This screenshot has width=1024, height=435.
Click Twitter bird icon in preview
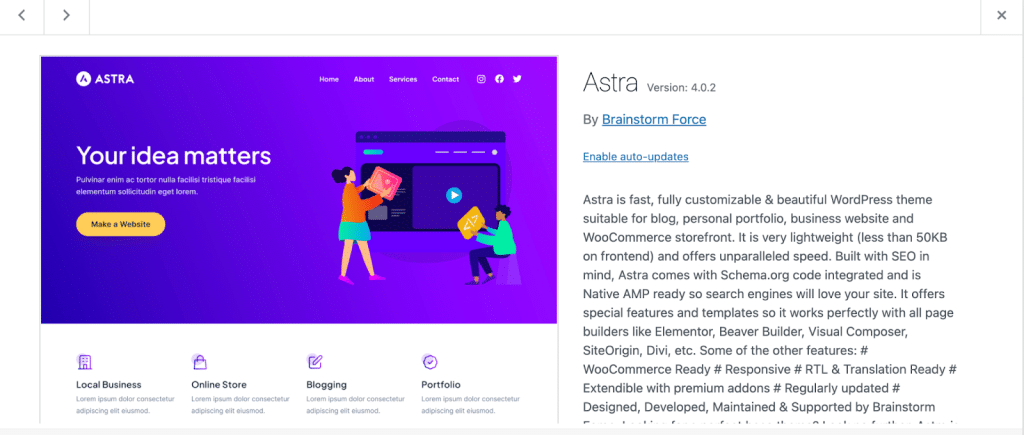pyautogui.click(x=517, y=79)
